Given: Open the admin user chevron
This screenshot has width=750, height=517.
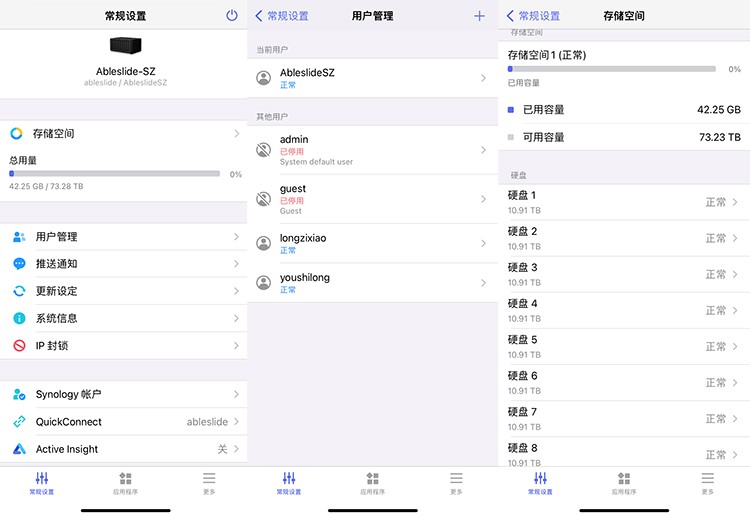Looking at the screenshot, I should (x=484, y=150).
